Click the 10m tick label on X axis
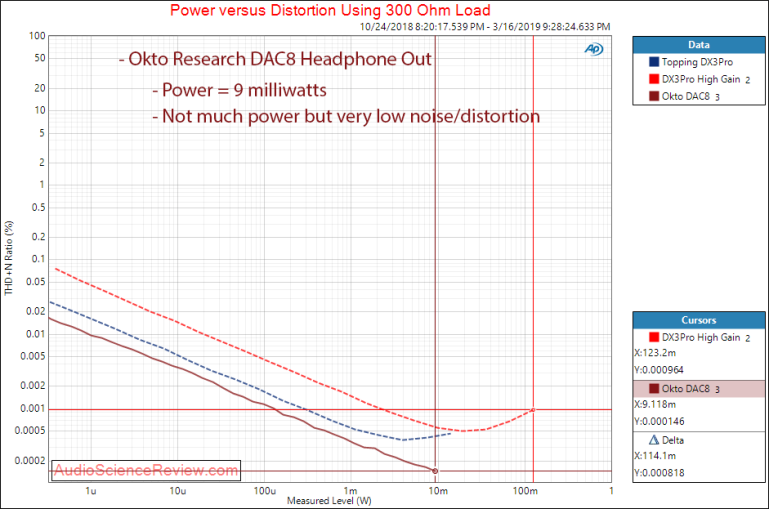 click(438, 491)
